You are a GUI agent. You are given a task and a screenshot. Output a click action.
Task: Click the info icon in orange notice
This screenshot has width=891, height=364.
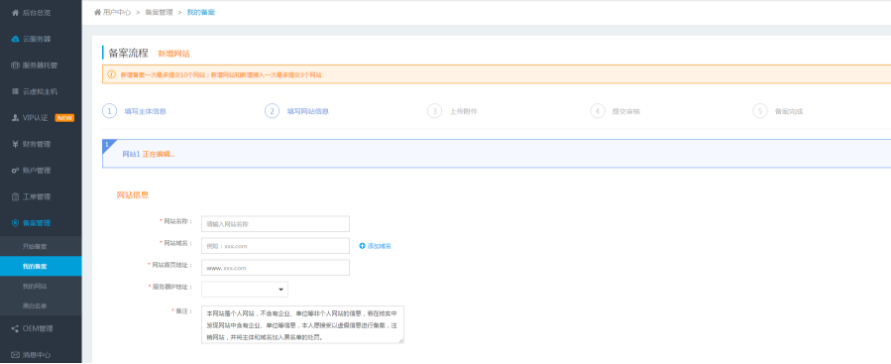pos(111,74)
